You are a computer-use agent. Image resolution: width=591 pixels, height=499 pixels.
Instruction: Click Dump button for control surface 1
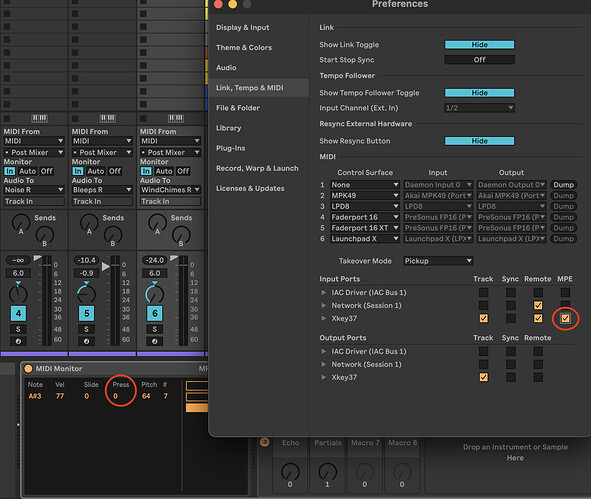[563, 185]
